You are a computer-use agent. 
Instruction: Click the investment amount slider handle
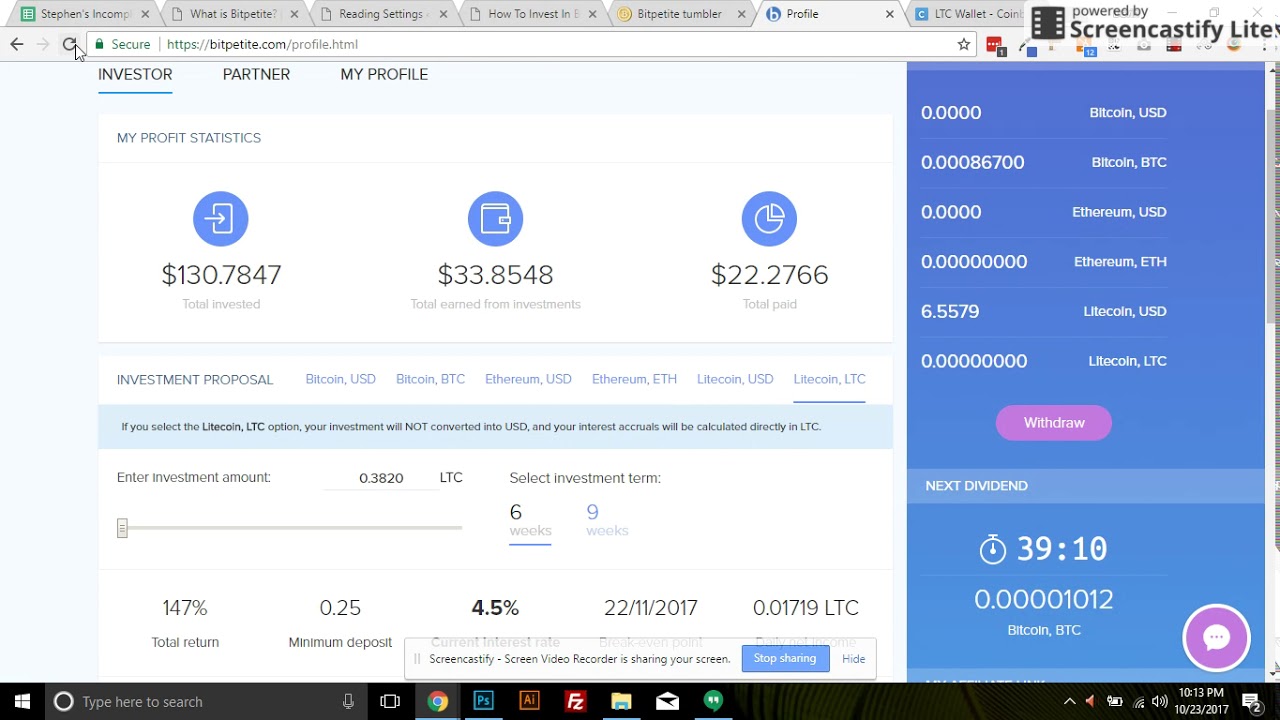click(122, 528)
